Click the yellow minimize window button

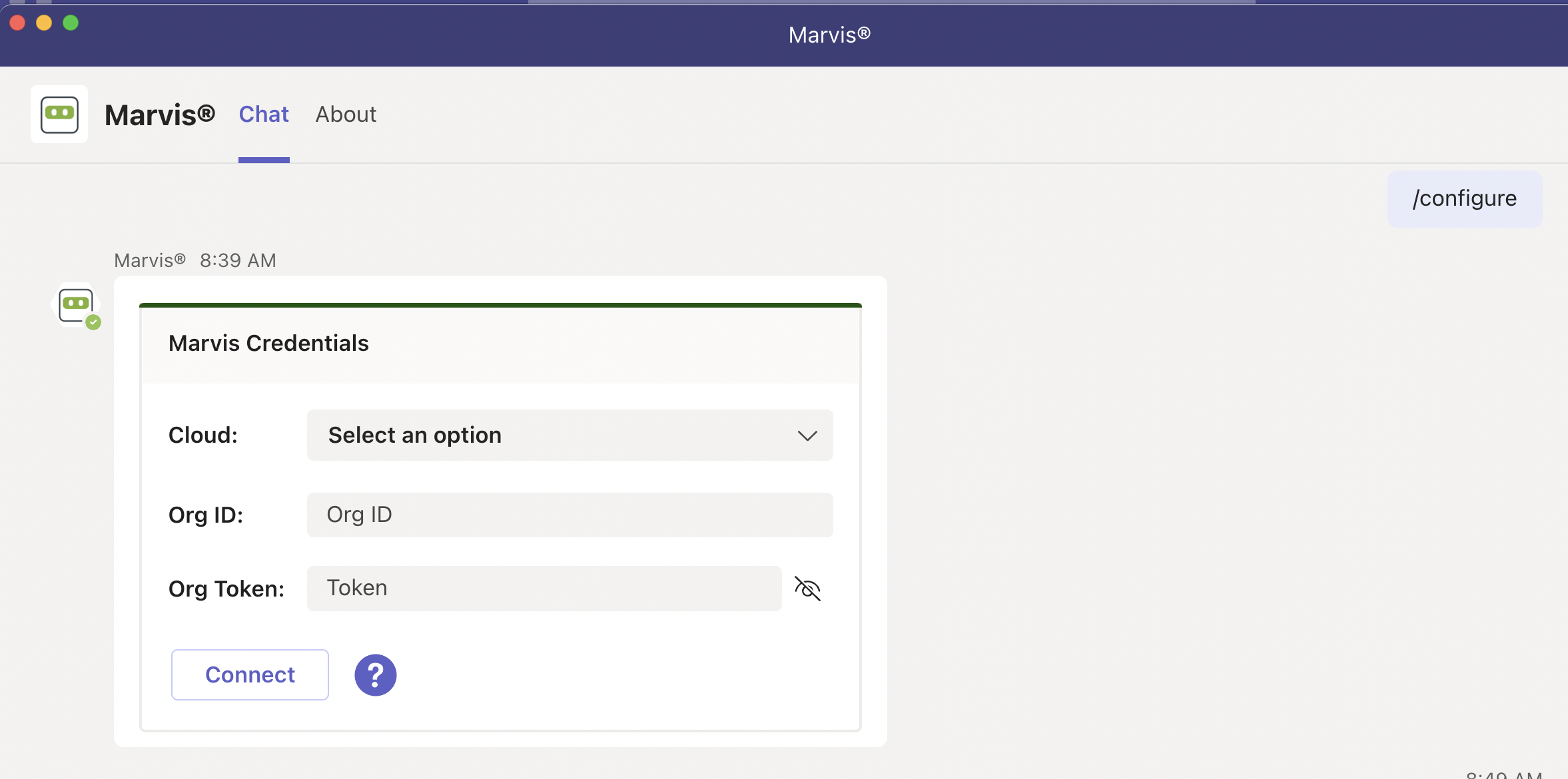point(44,23)
